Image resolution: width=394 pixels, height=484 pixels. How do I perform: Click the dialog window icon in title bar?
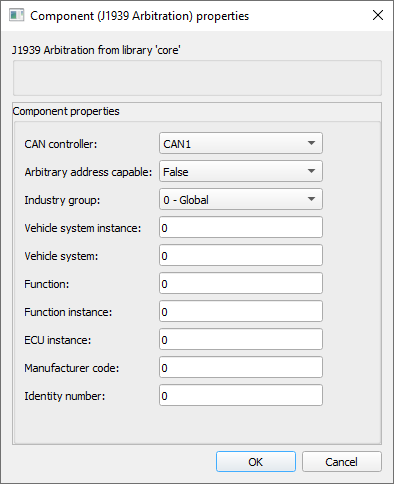[x=16, y=15]
